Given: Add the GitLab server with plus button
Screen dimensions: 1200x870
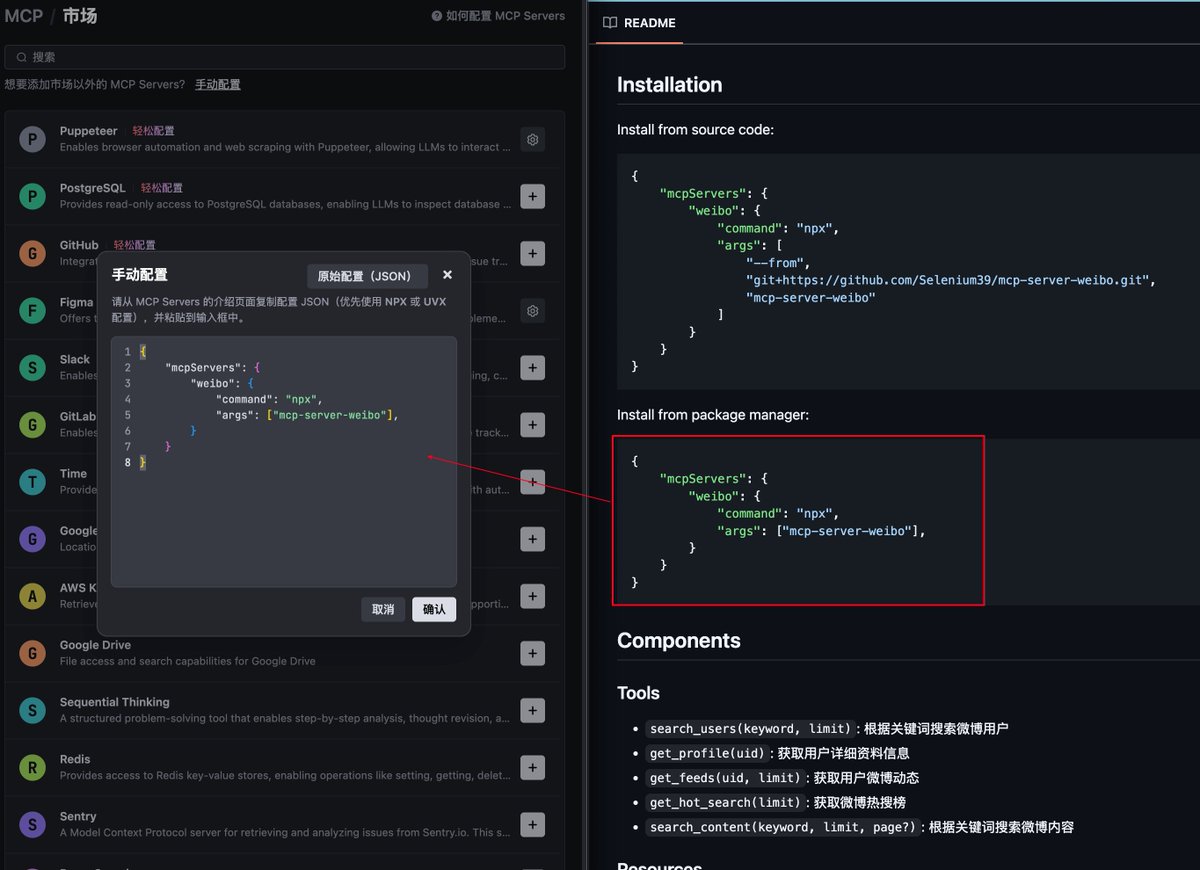Looking at the screenshot, I should [x=533, y=425].
